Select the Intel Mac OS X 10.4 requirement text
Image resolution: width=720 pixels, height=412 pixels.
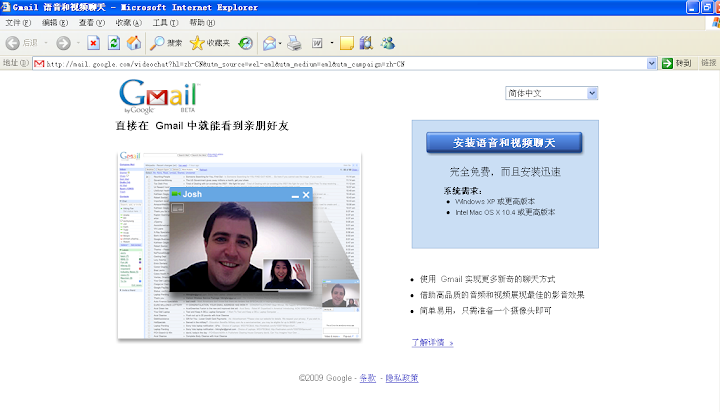pyautogui.click(x=505, y=212)
